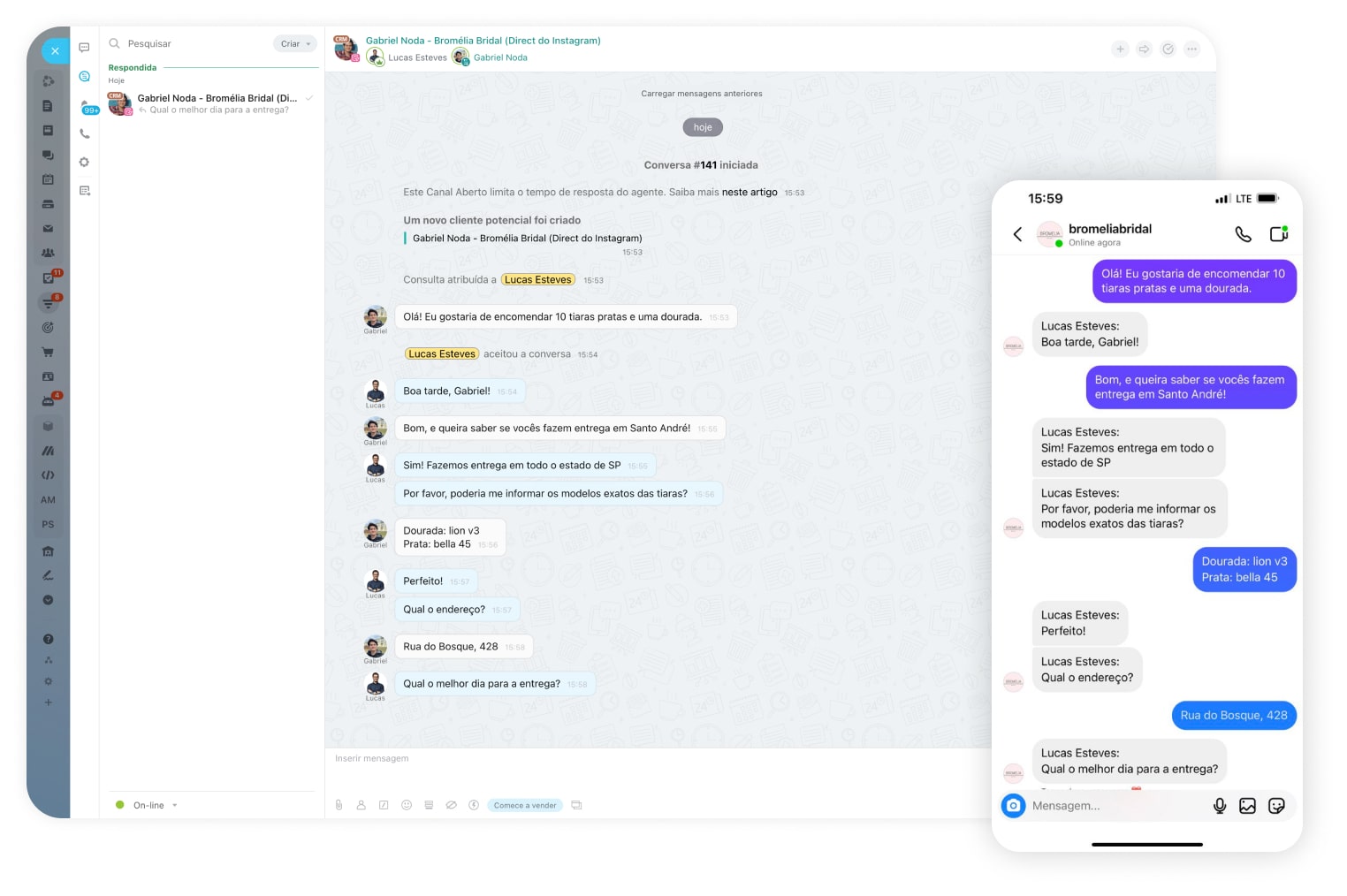Open the three-dot more options menu
The image size is (1347, 896).
click(x=1191, y=49)
